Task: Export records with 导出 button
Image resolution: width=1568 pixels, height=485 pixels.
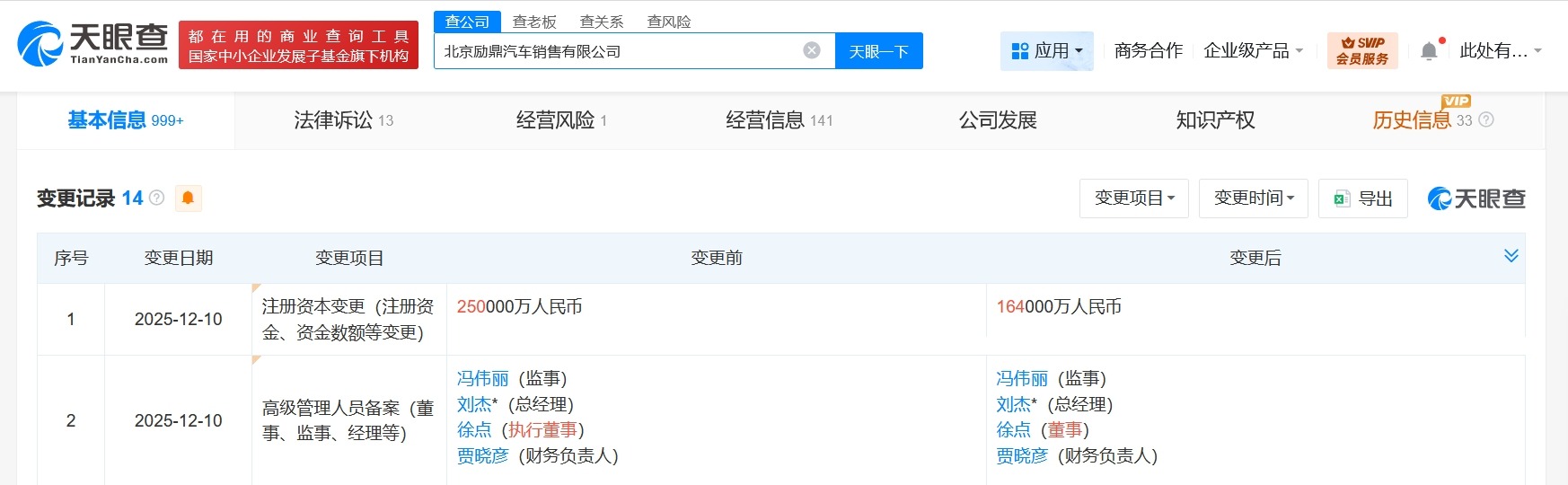Action: [1363, 198]
